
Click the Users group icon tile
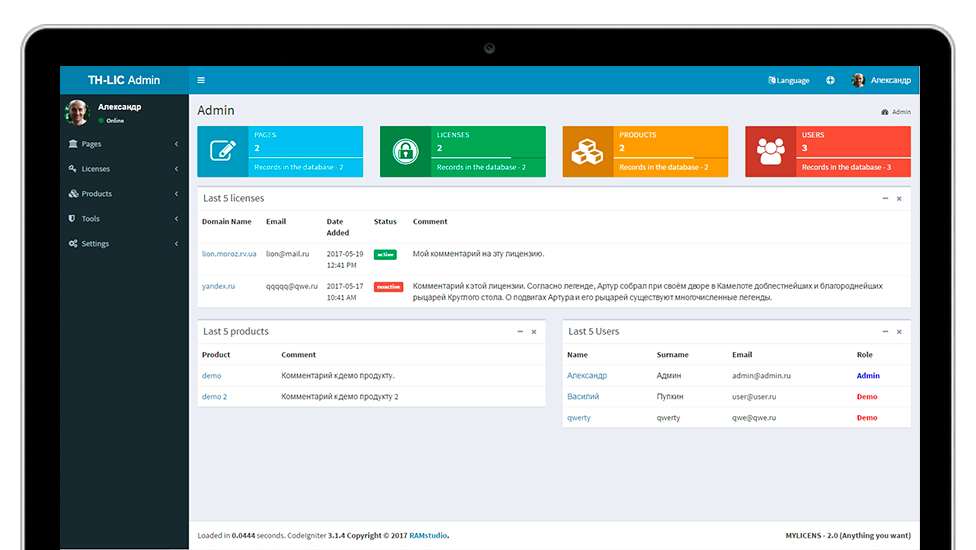coord(771,151)
